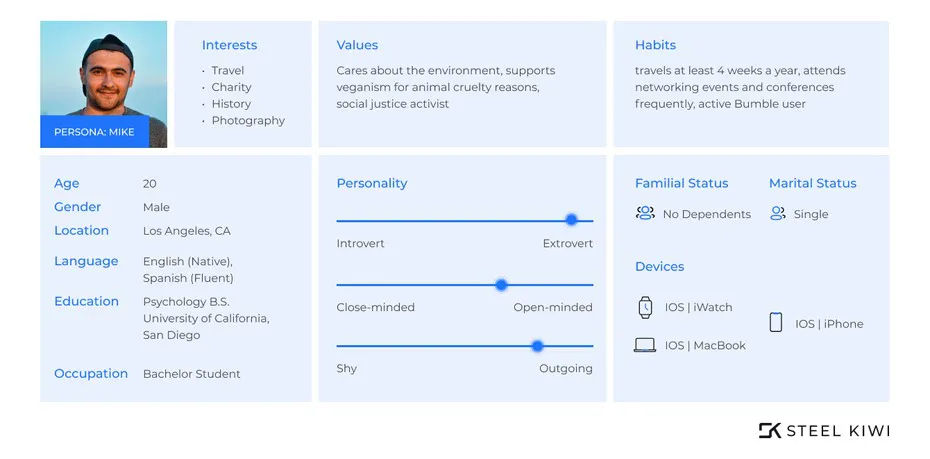Click the Introvert-Extrovert slider handle
The image size is (930, 459).
[x=571, y=220]
